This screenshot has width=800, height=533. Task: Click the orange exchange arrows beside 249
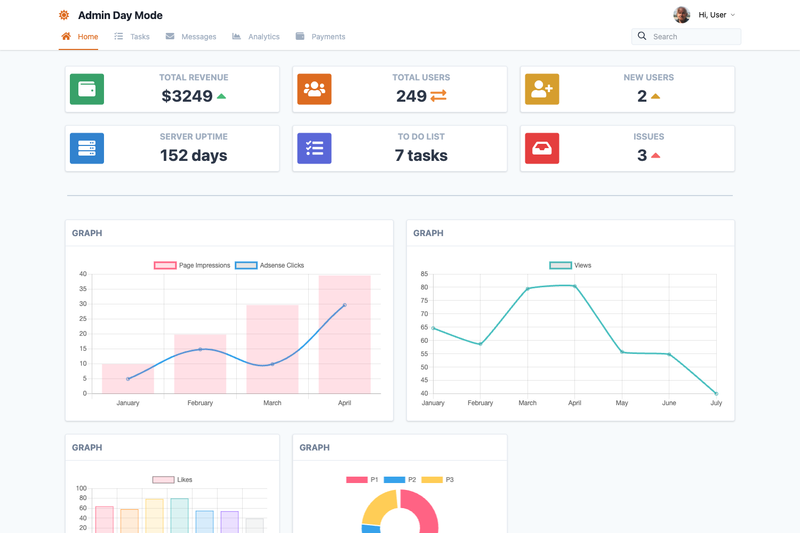tap(438, 96)
